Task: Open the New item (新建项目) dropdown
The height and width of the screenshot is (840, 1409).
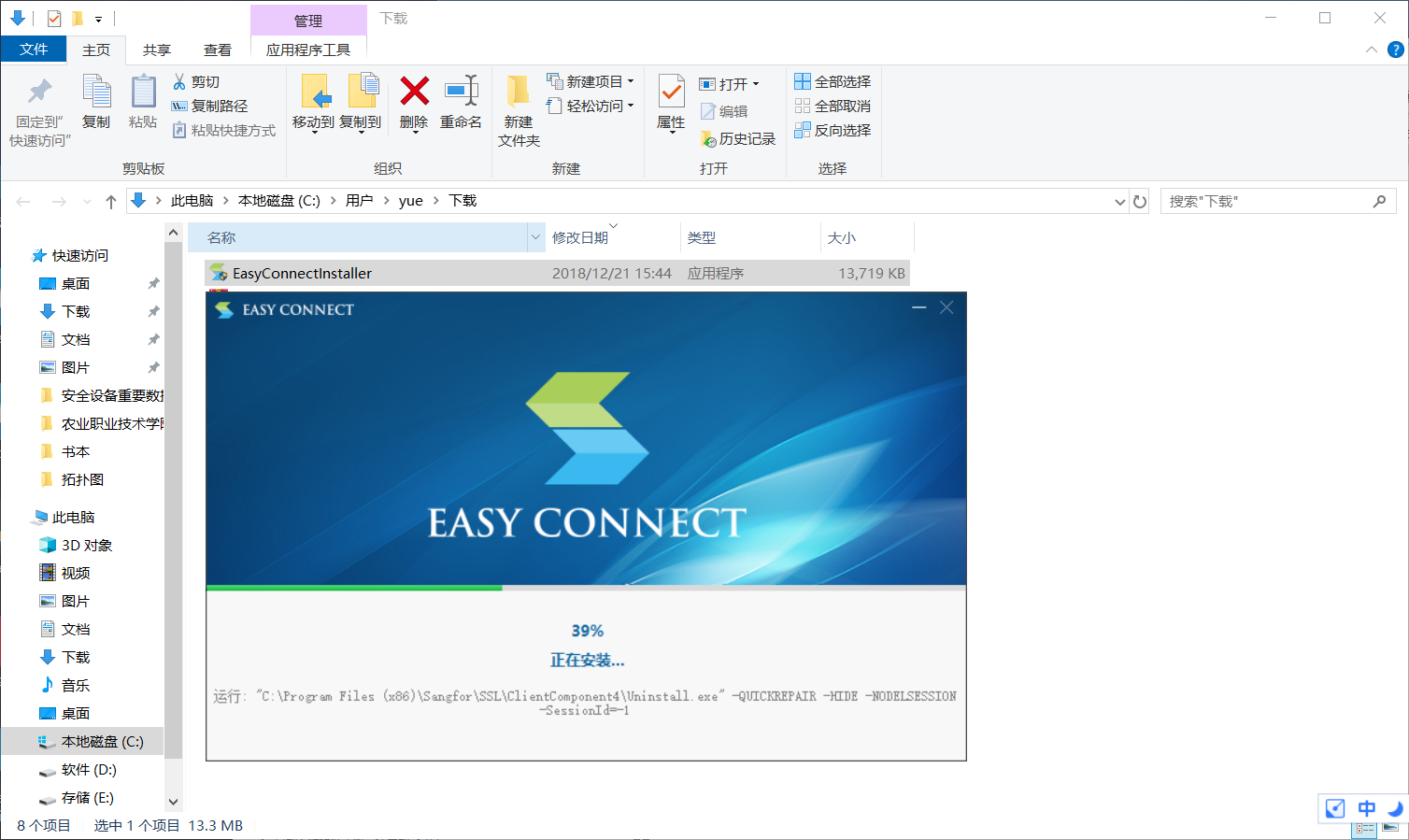Action: [x=591, y=81]
